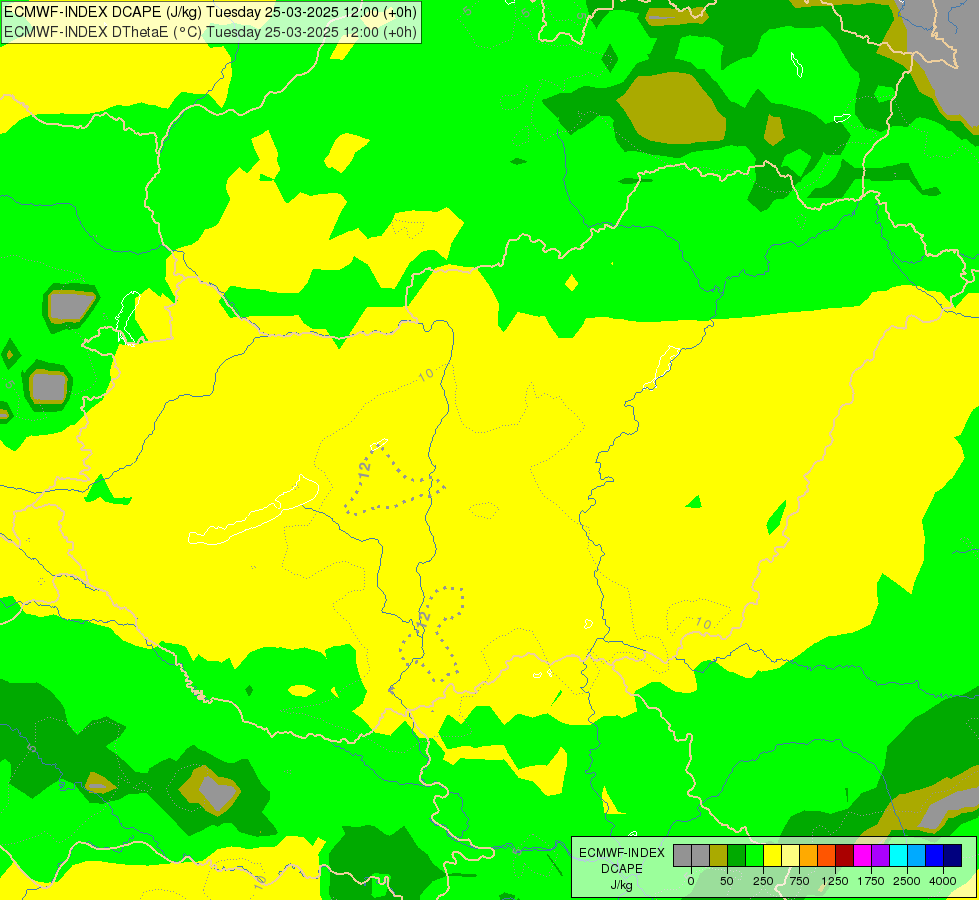The height and width of the screenshot is (900, 979).
Task: Pick the bright yellow legend swatch
Action: (x=772, y=855)
